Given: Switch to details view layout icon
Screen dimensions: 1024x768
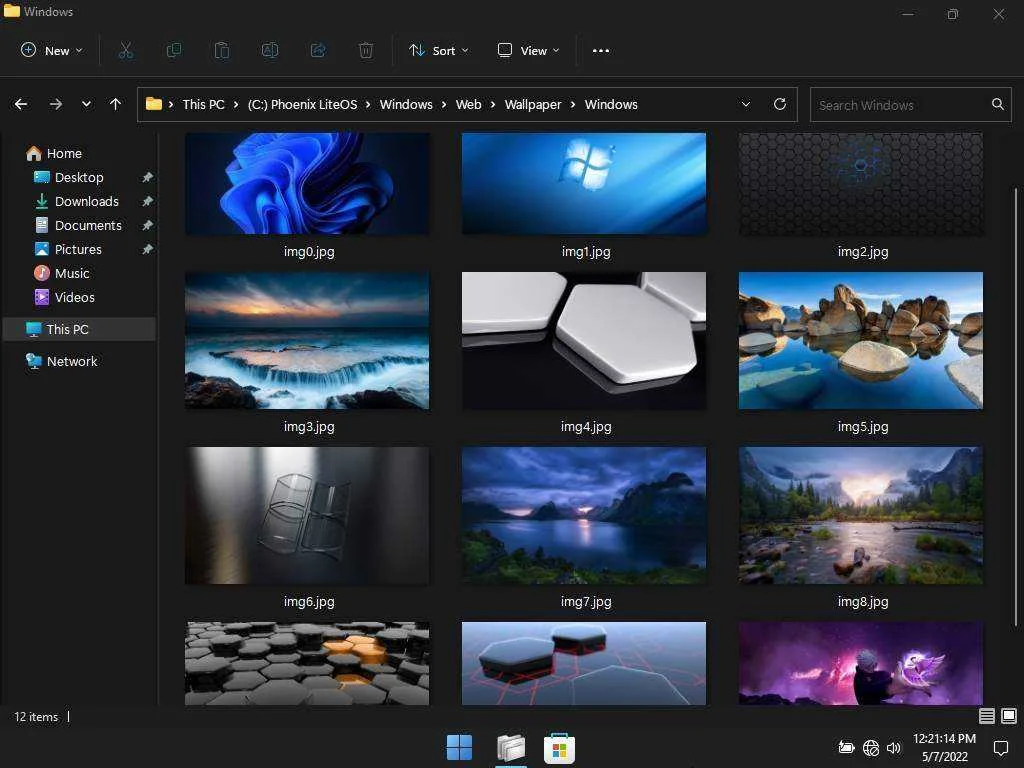Looking at the screenshot, I should (987, 716).
